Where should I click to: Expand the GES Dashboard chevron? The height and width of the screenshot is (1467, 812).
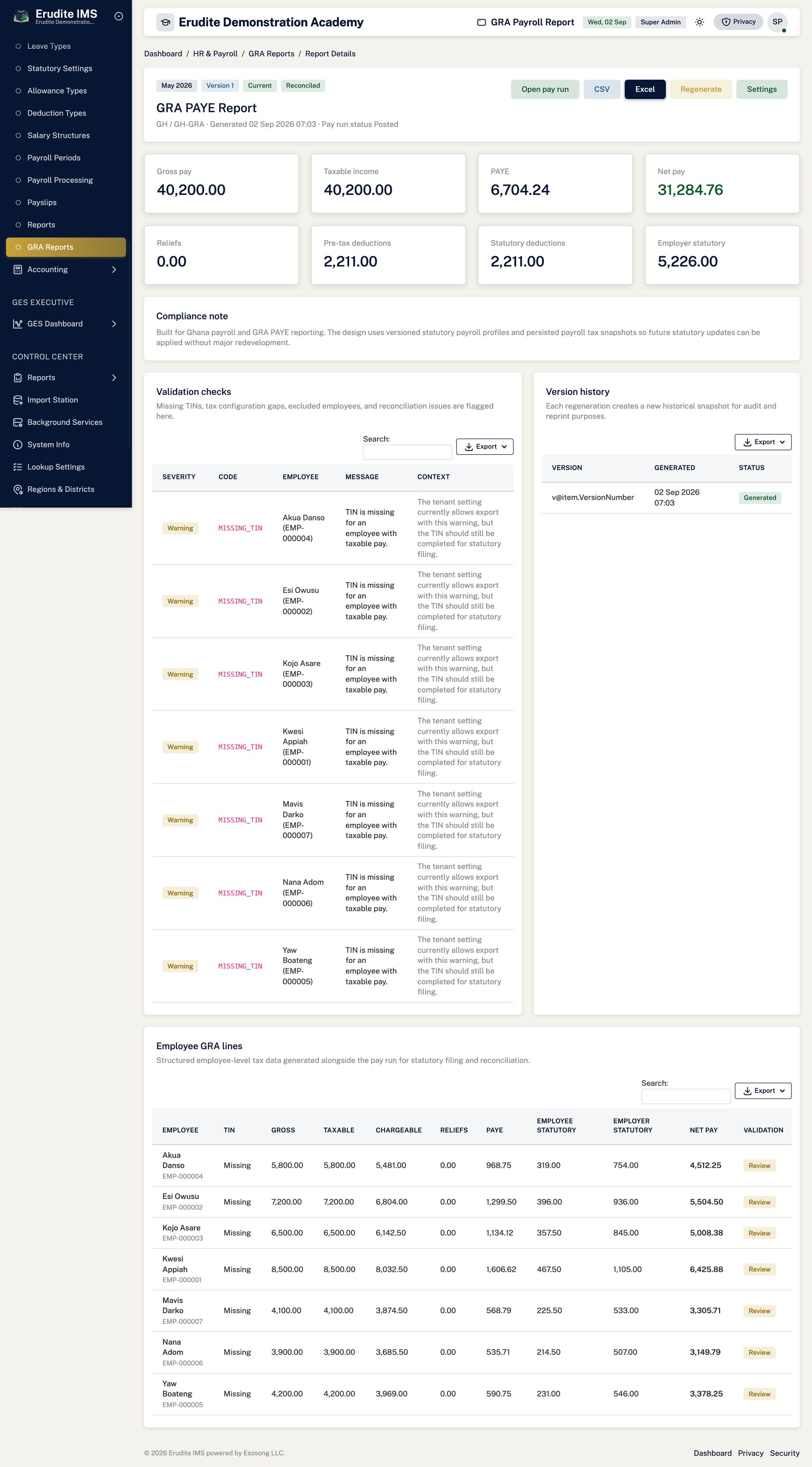tap(114, 323)
